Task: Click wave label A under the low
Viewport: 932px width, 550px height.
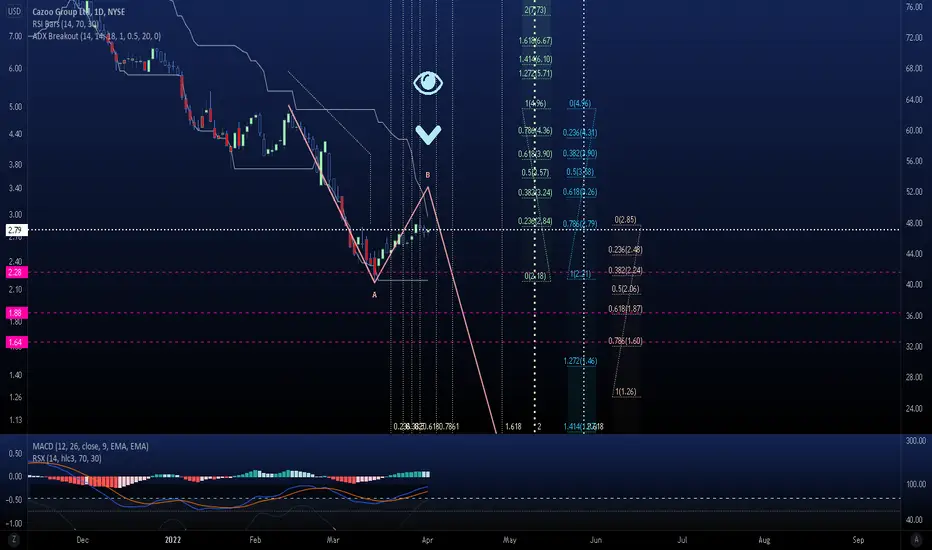Action: point(374,294)
